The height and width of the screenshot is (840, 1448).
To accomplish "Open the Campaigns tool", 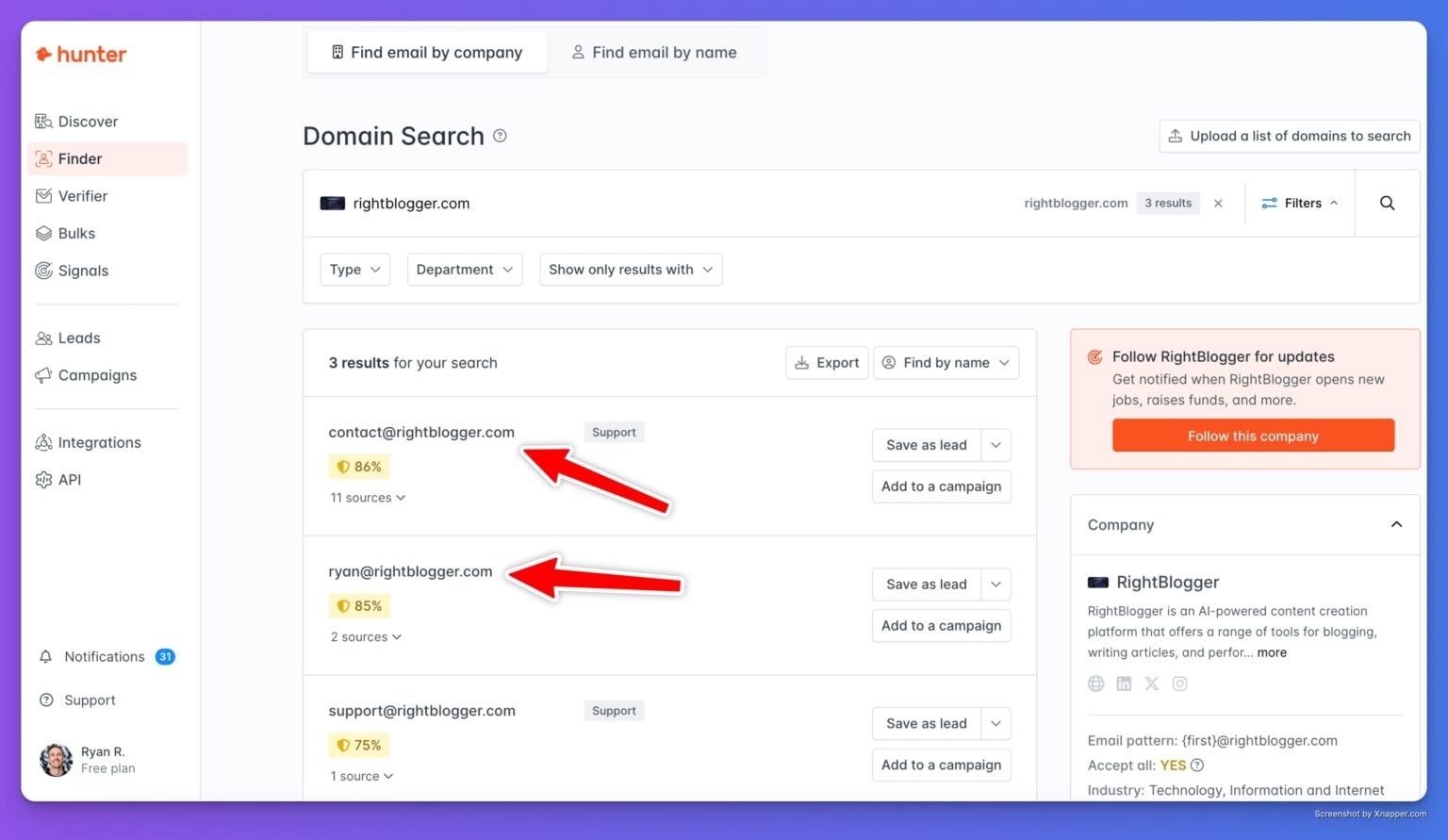I will coord(96,374).
